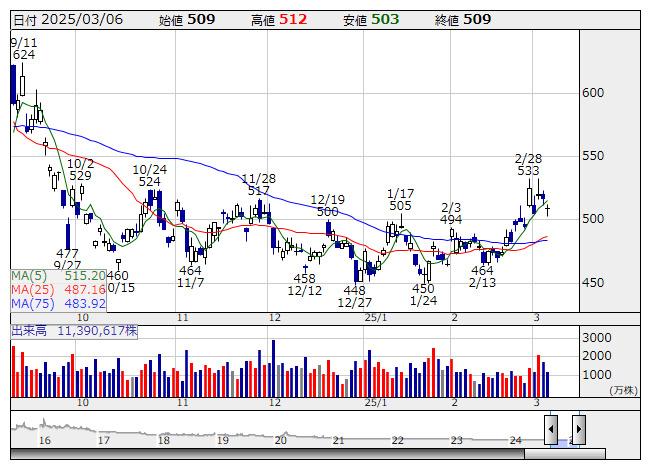Click the 12/12 low label 458

point(304,279)
